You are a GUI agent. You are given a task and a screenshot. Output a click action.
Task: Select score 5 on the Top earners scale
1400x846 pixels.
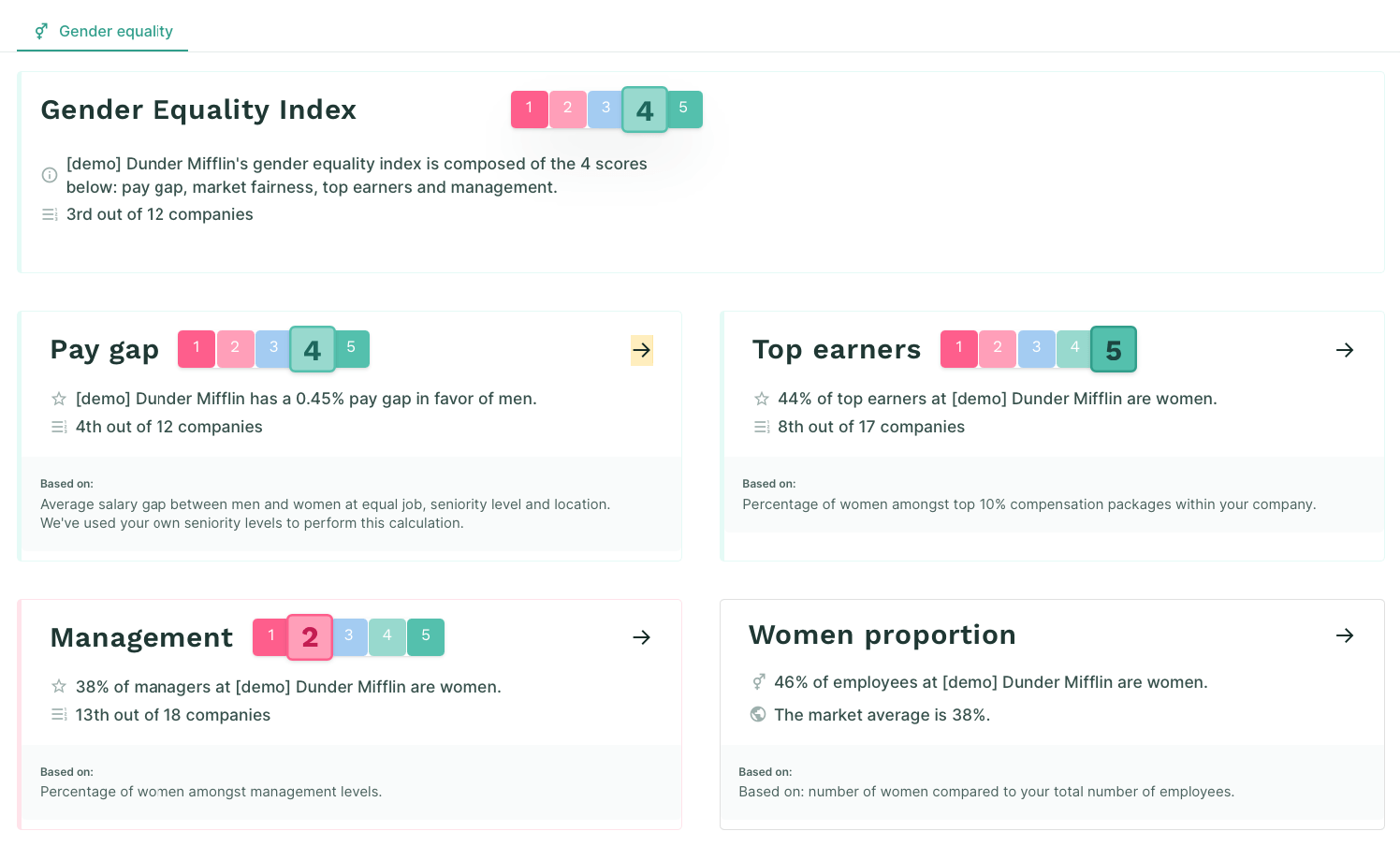point(1114,349)
